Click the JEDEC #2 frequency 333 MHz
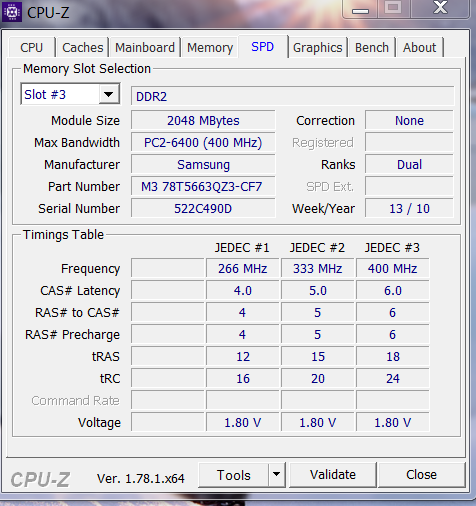This screenshot has height=506, width=476. [x=318, y=268]
